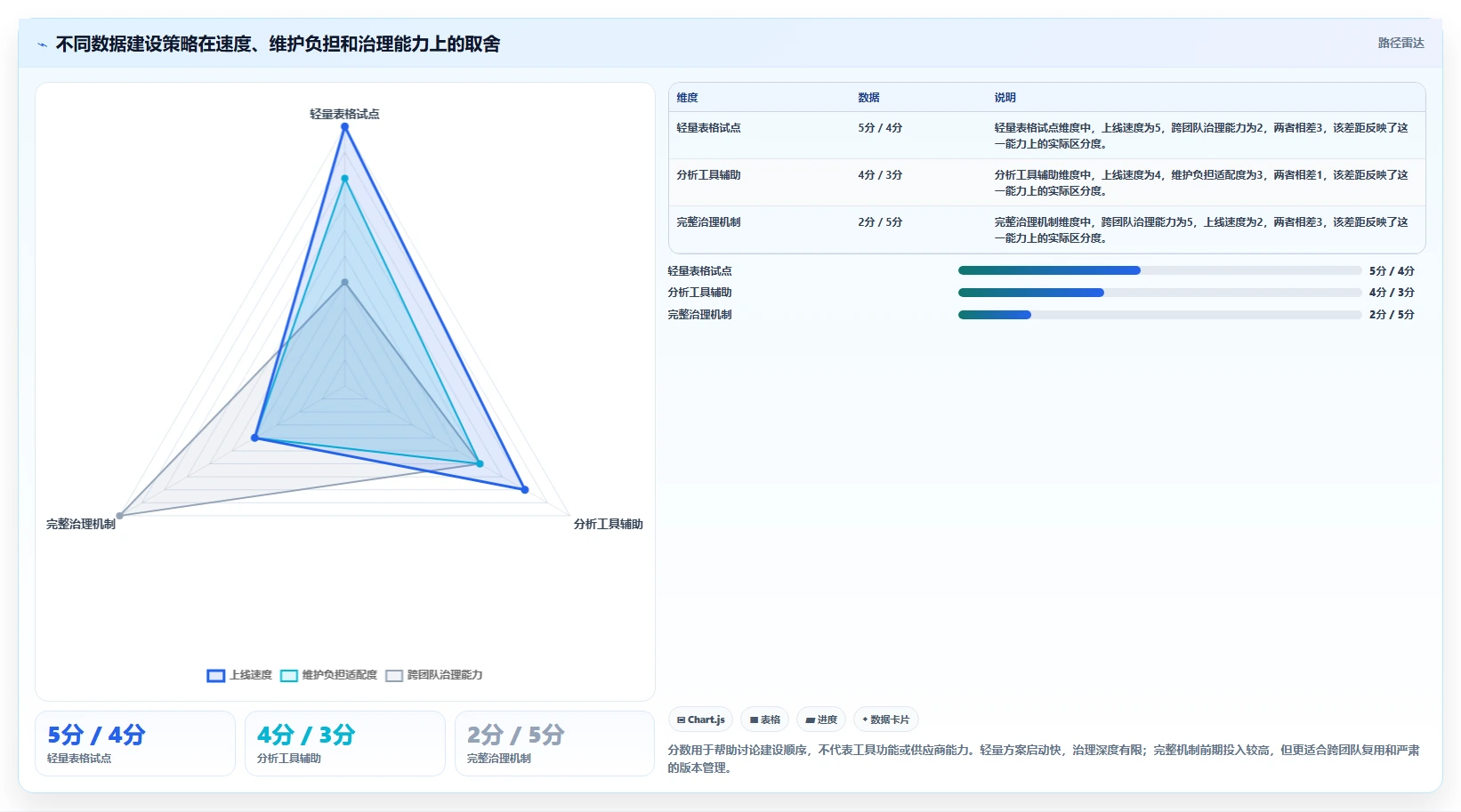Toggle the 维护负担适配度 legend series

click(x=328, y=675)
